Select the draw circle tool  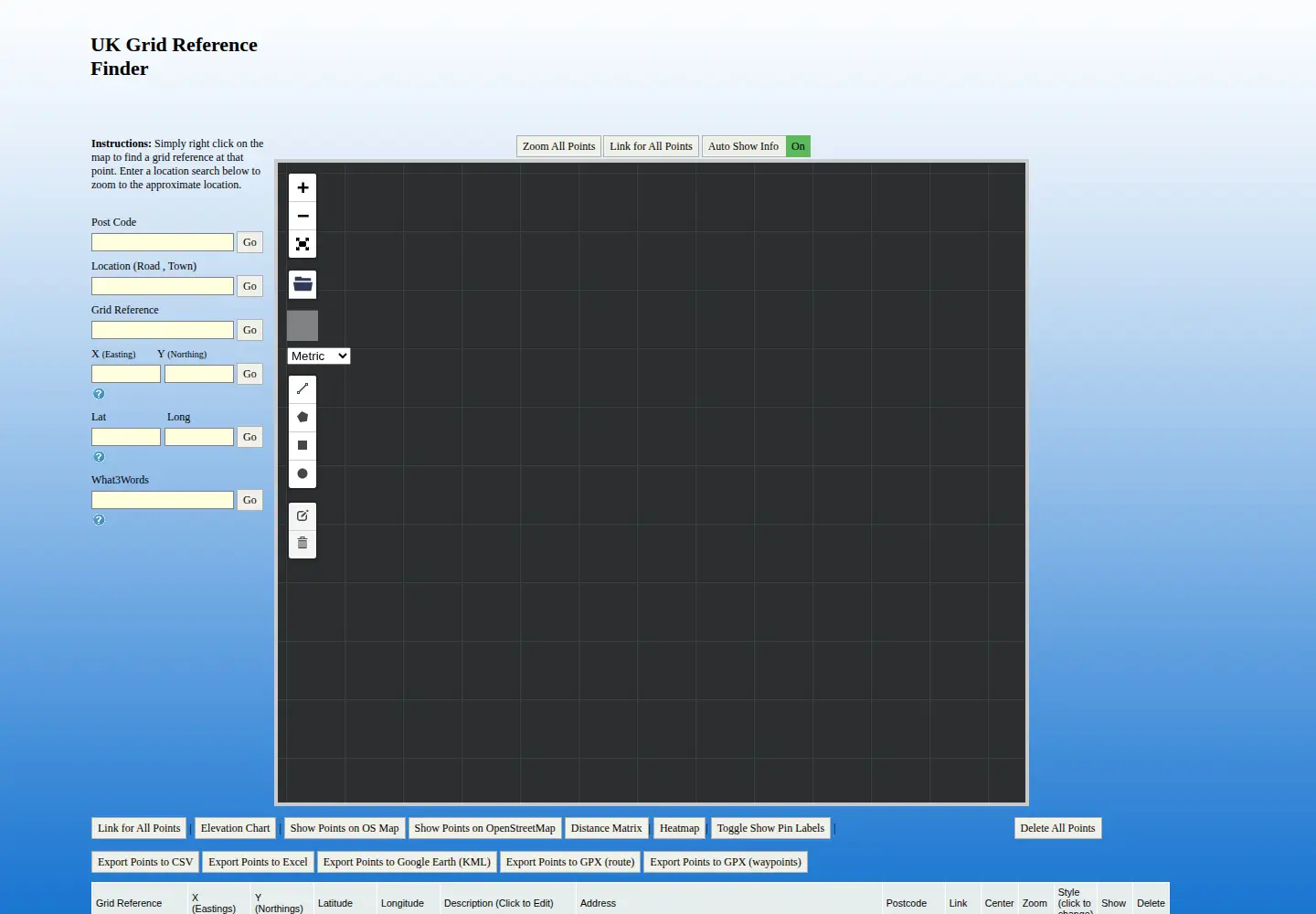click(x=302, y=473)
